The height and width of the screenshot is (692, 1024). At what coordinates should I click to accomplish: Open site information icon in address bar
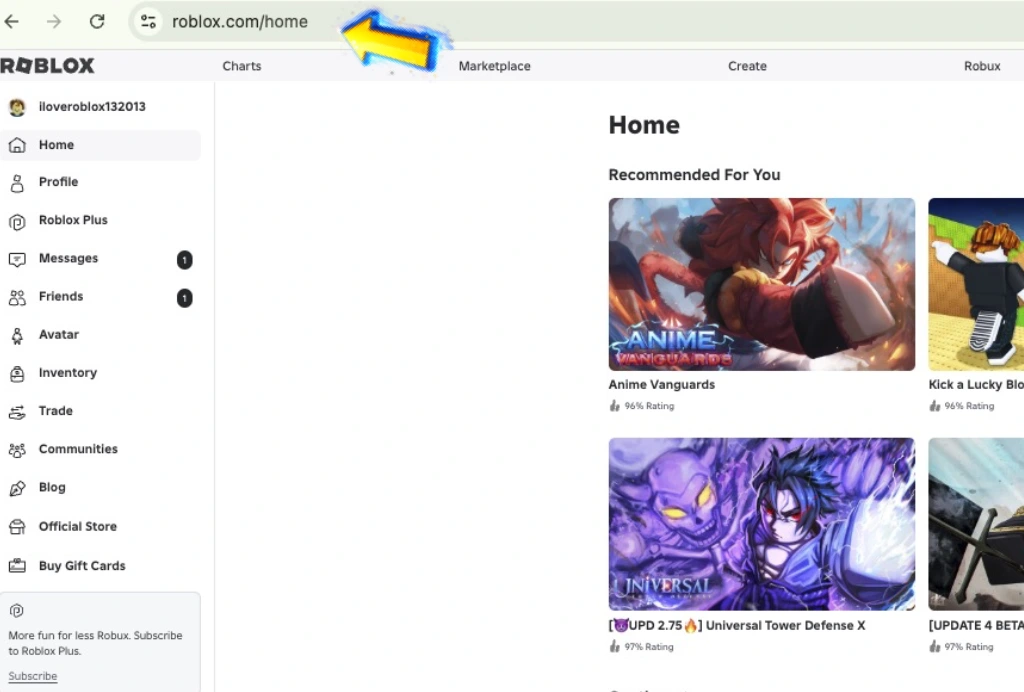coord(148,22)
